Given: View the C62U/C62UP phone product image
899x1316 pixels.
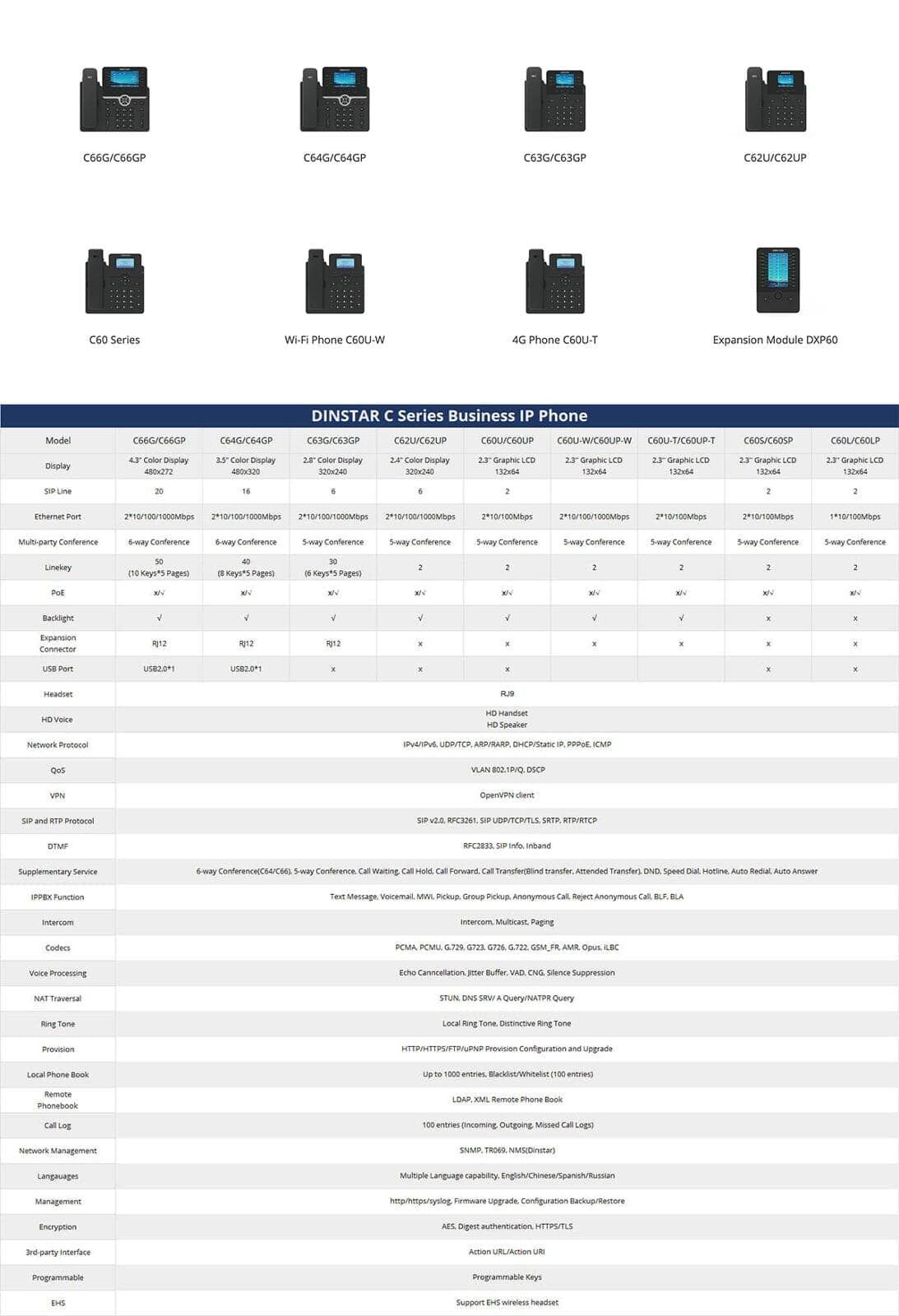Looking at the screenshot, I should 776,99.
